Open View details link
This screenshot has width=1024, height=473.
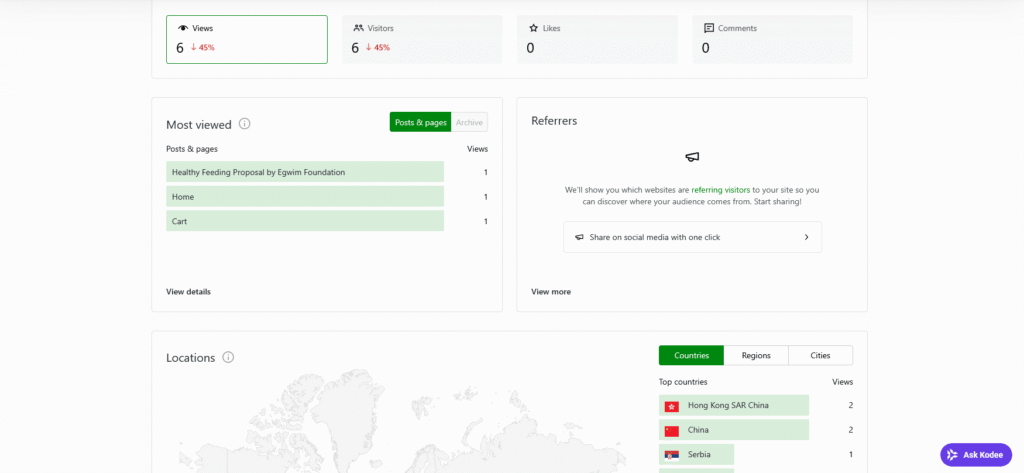188,291
